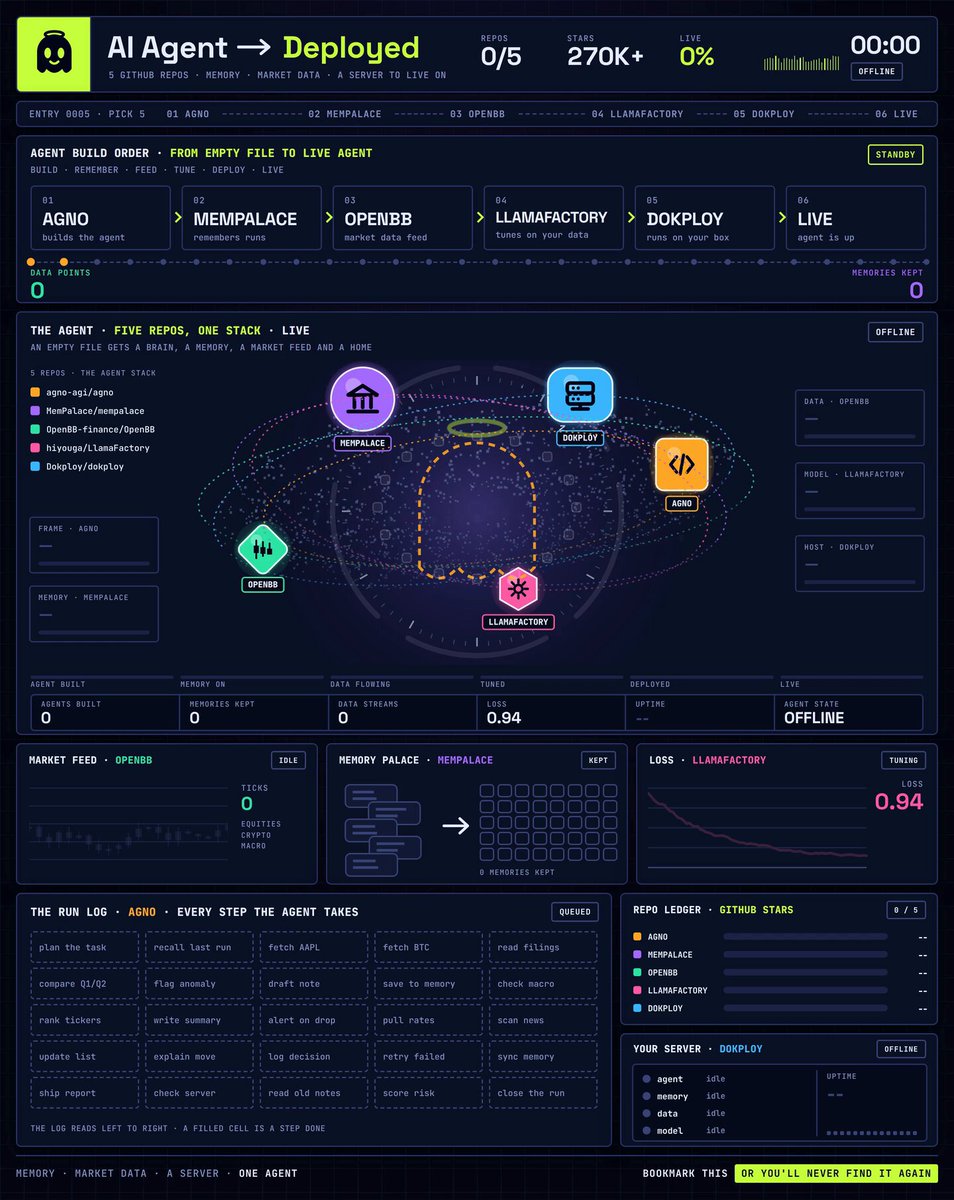Click the 'close the run' run log cell

coord(543,1093)
